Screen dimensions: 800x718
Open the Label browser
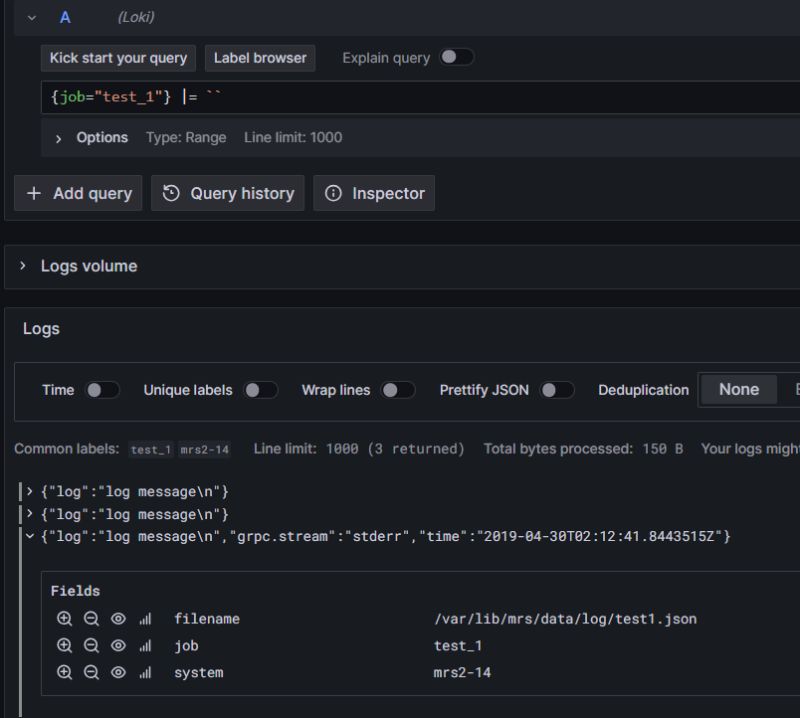(259, 58)
